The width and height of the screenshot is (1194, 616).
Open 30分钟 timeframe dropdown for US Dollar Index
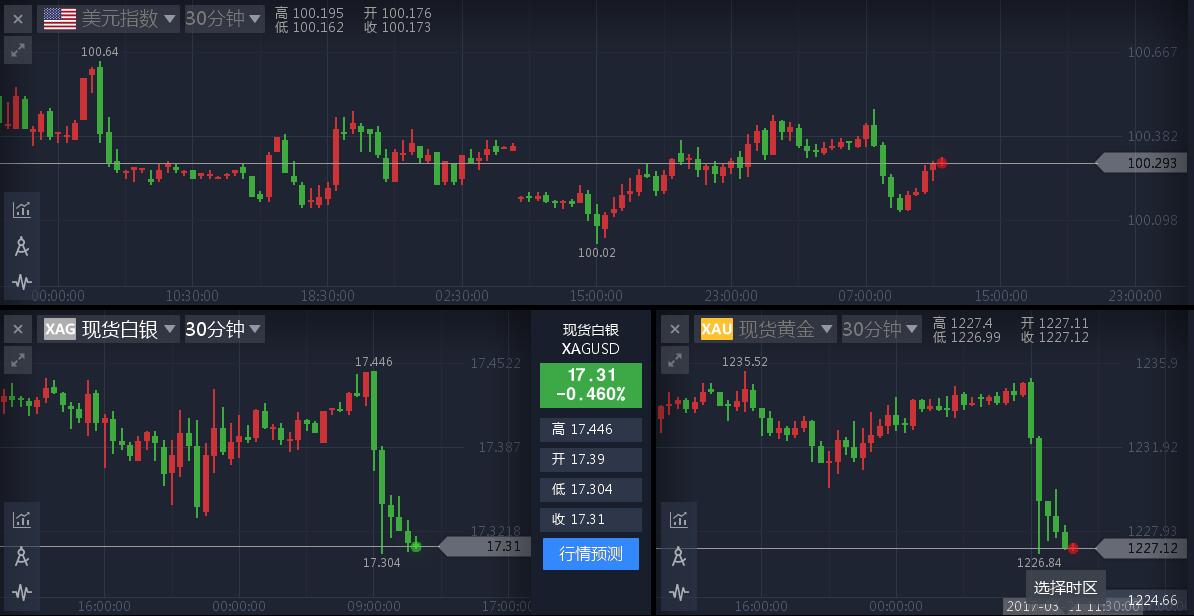(x=224, y=18)
